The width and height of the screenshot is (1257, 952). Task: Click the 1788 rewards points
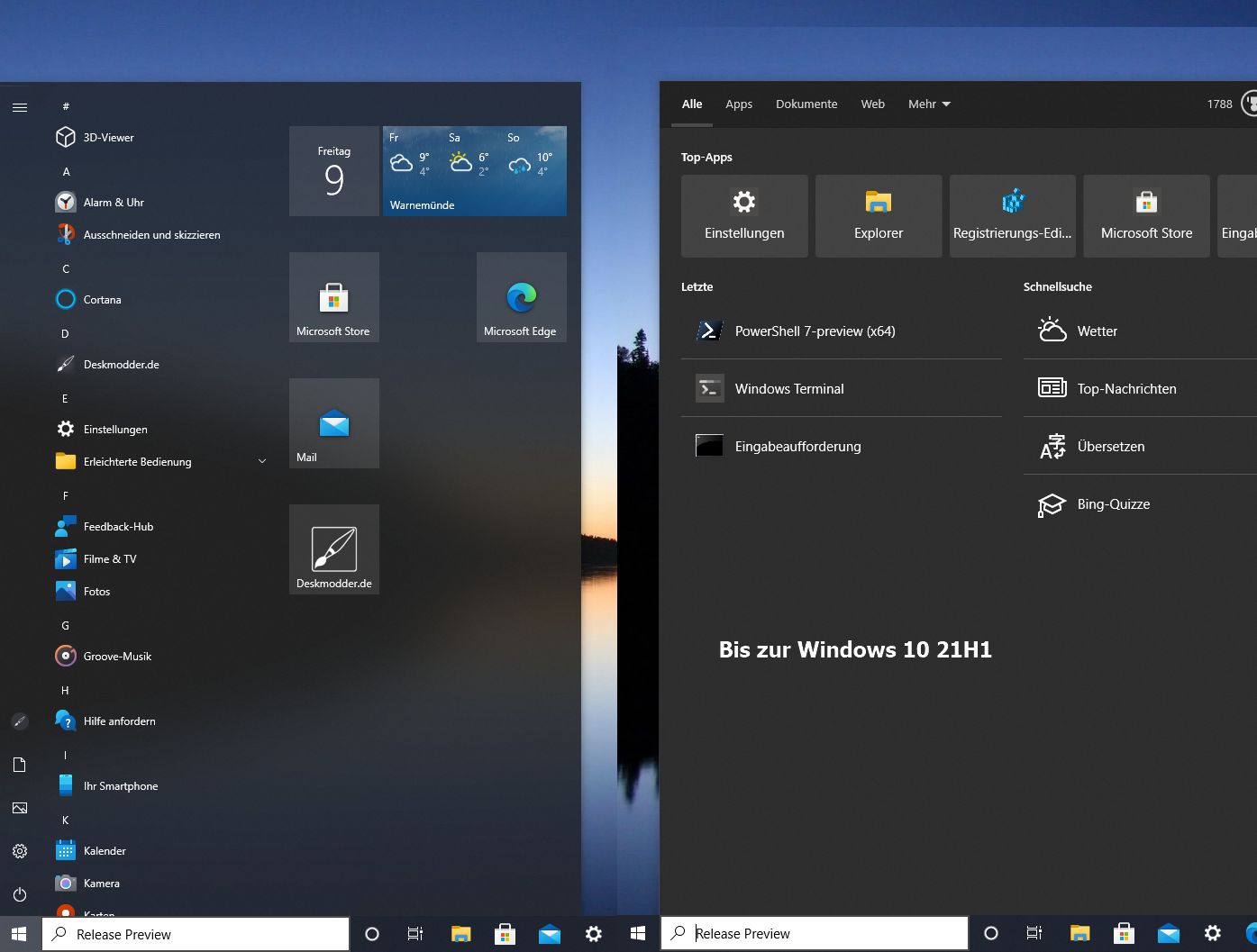pos(1219,104)
